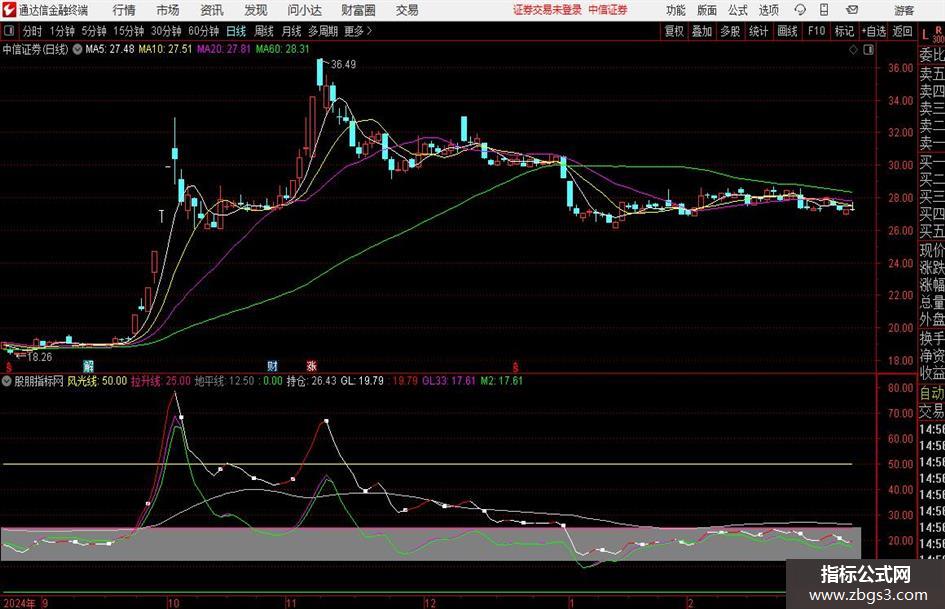Switch to the 1分钟 period tab

pos(62,31)
